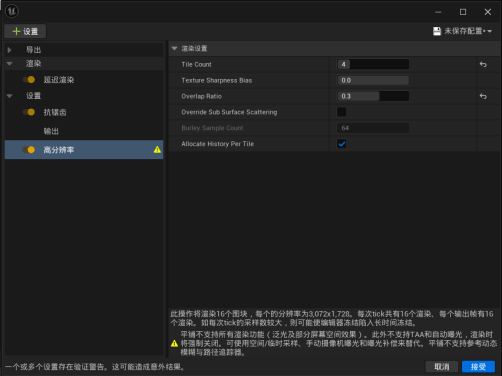Select the 输出 setting item

click(x=51, y=131)
